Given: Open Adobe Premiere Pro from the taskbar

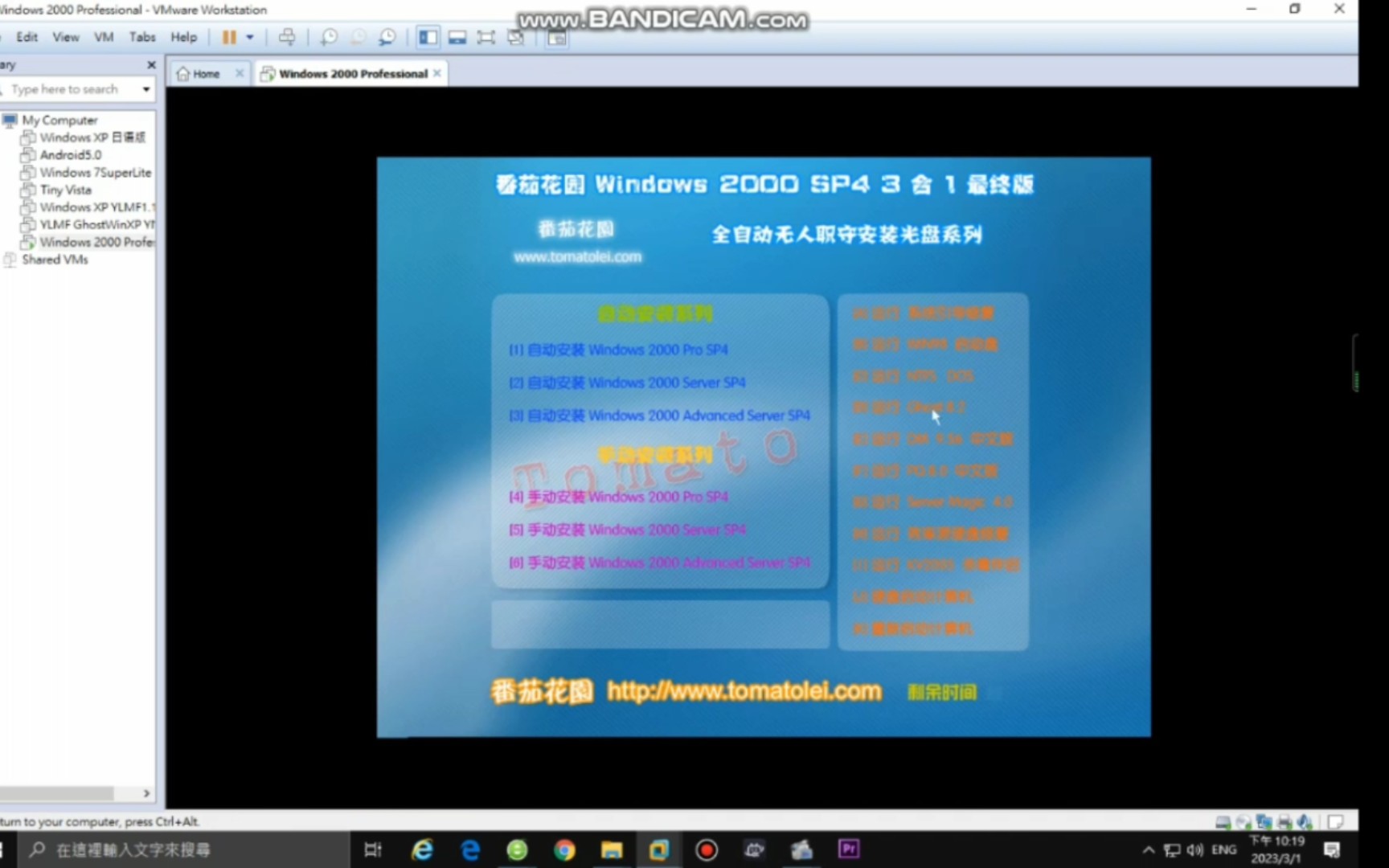Looking at the screenshot, I should tap(849, 850).
